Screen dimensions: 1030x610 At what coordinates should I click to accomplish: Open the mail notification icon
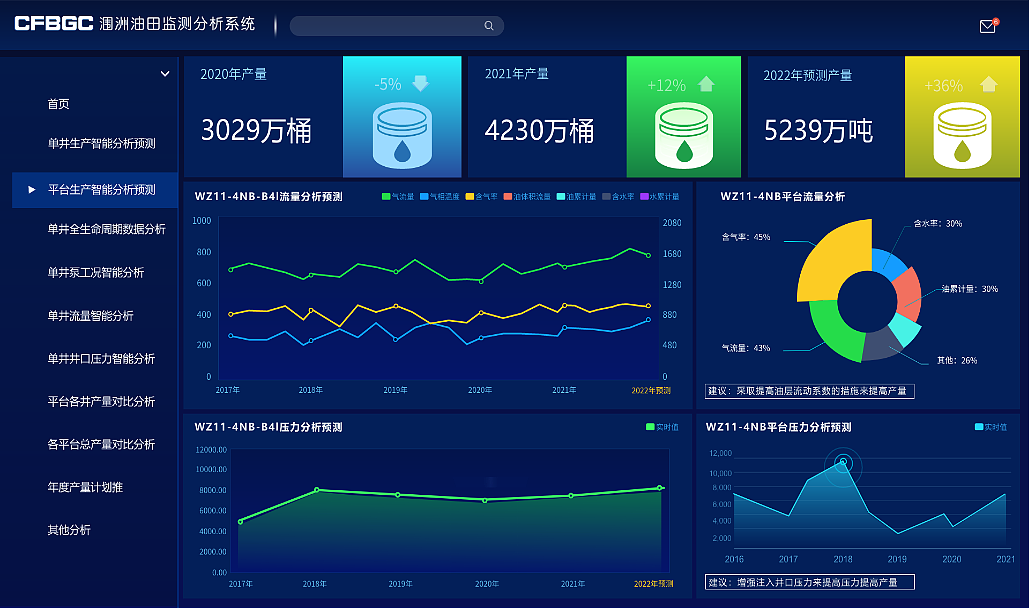click(988, 26)
